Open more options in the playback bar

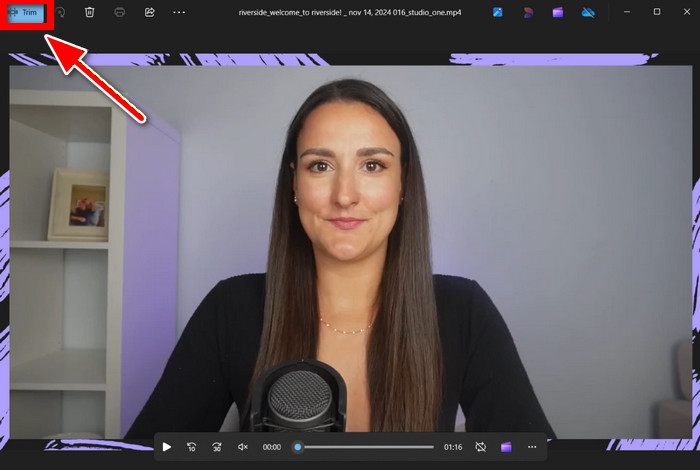pos(532,447)
